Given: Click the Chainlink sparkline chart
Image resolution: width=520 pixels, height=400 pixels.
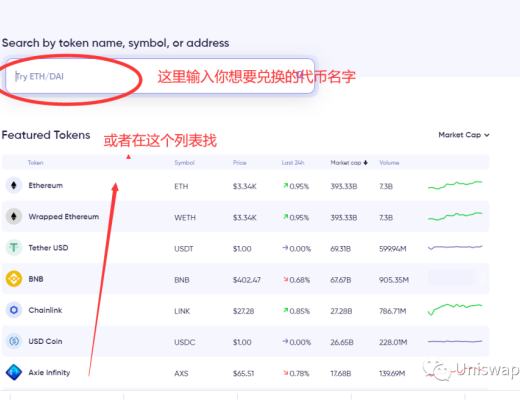Looking at the screenshot, I should 455,309.
